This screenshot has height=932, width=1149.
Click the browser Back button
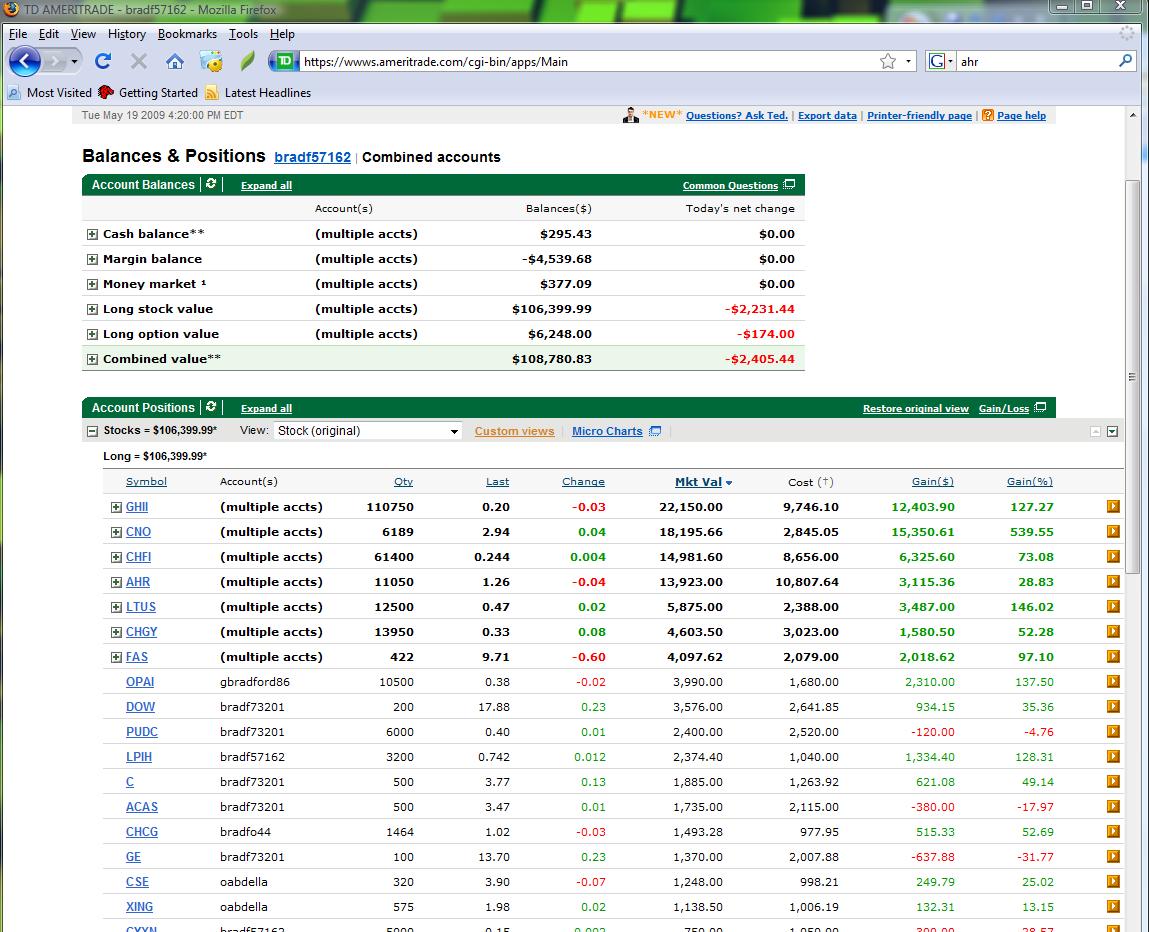point(25,61)
